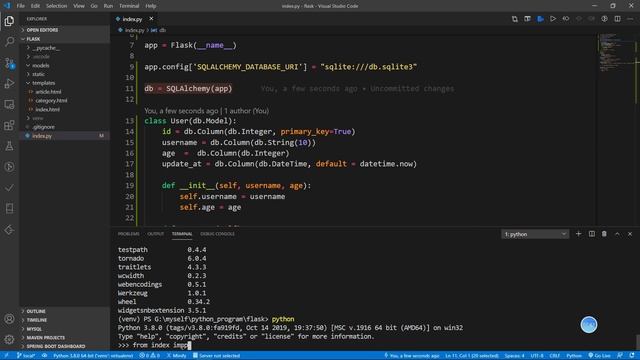Collapse the templates folder
Image resolution: width=640 pixels, height=360 pixels.
[x=64, y=83]
